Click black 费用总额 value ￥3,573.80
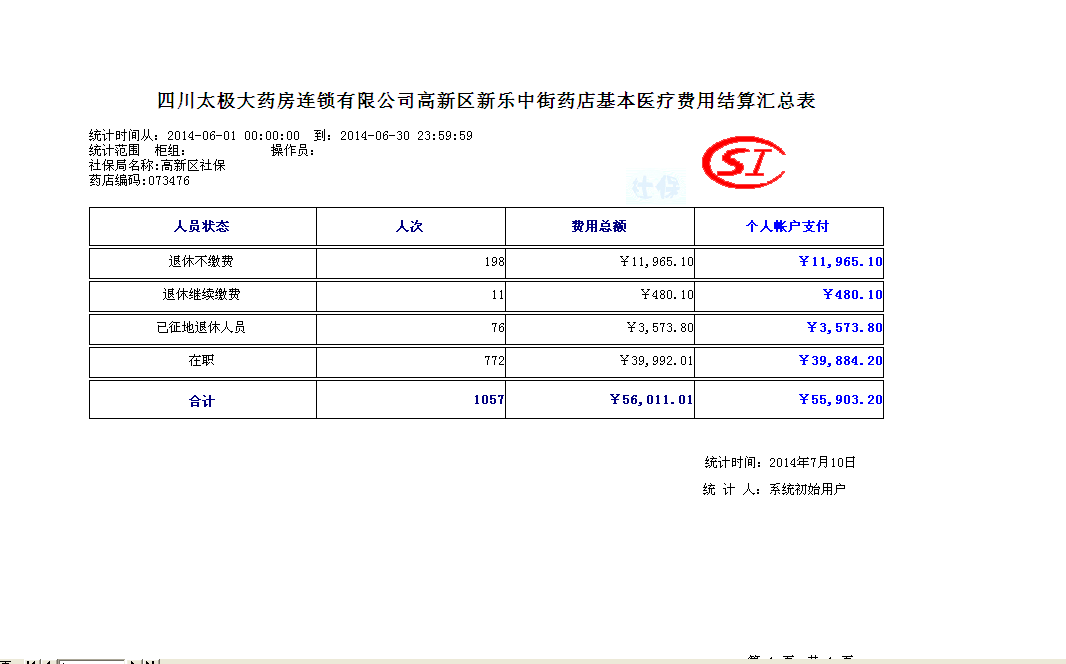Viewport: 1066px width, 664px height. [x=659, y=328]
